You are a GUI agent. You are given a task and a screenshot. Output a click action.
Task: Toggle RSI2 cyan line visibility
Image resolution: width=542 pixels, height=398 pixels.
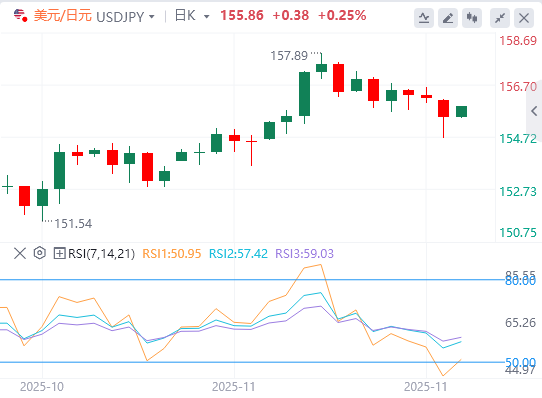point(239,254)
